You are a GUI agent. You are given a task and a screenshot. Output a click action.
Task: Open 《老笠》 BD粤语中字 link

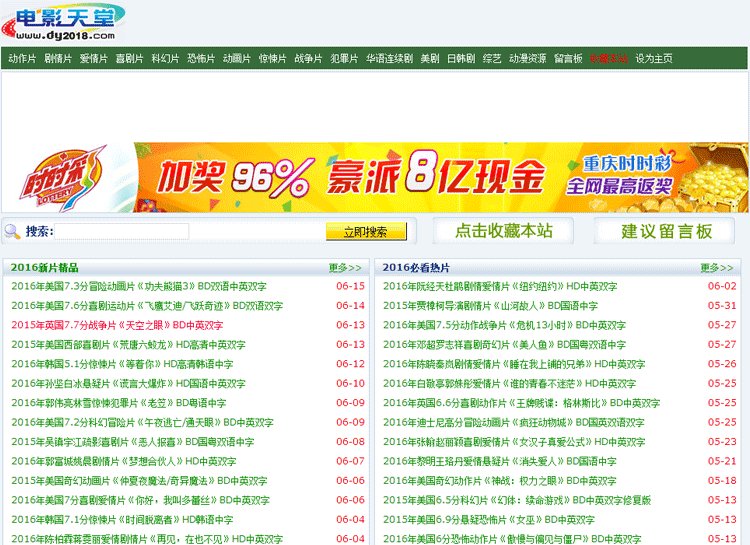(x=119, y=403)
